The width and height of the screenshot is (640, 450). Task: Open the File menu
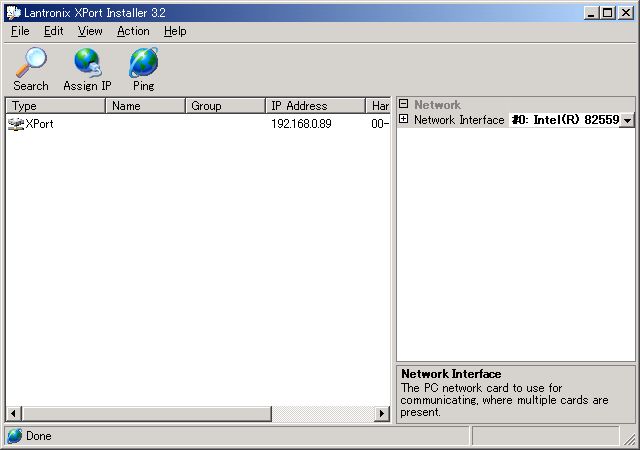tap(20, 31)
